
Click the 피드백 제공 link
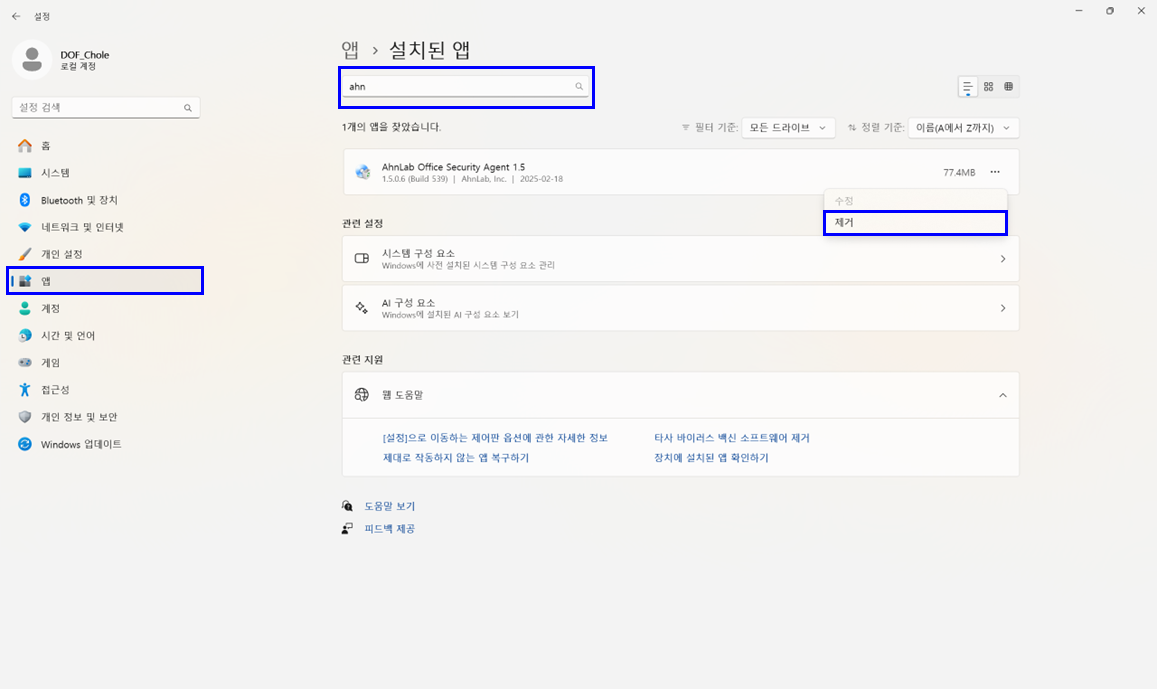pyautogui.click(x=389, y=529)
